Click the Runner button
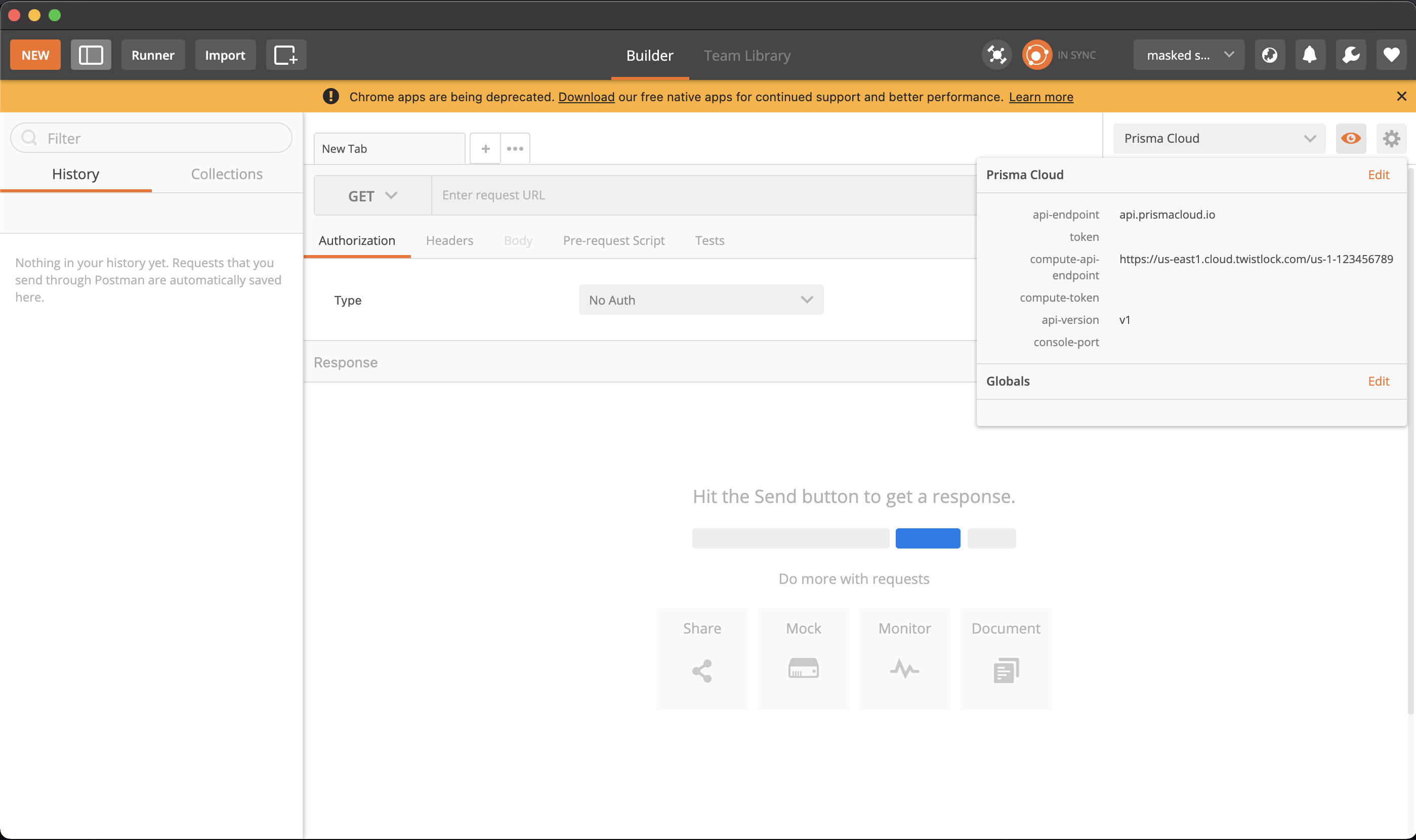The height and width of the screenshot is (840, 1416). pyautogui.click(x=153, y=55)
